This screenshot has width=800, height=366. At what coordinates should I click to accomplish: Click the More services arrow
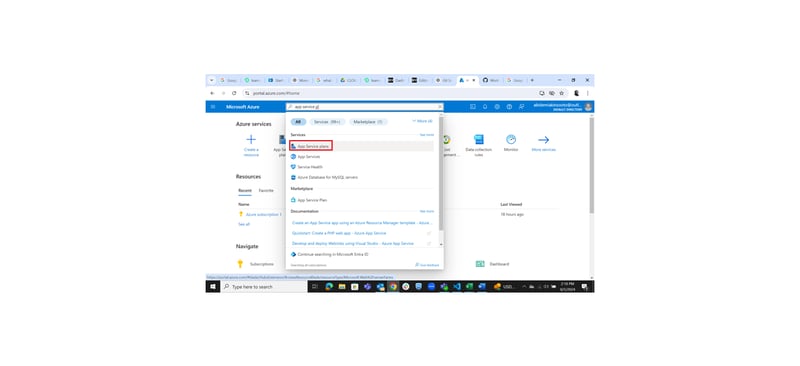pos(543,139)
